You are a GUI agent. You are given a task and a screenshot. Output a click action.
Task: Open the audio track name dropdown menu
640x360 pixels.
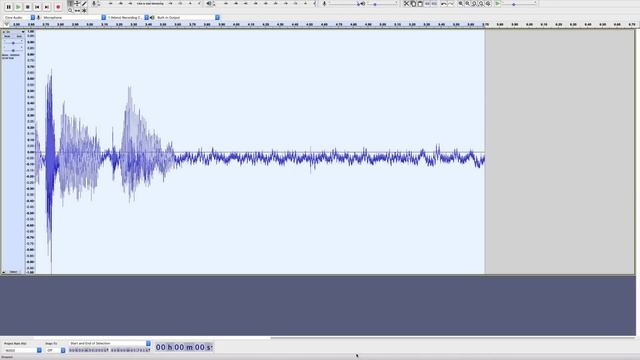(x=15, y=32)
